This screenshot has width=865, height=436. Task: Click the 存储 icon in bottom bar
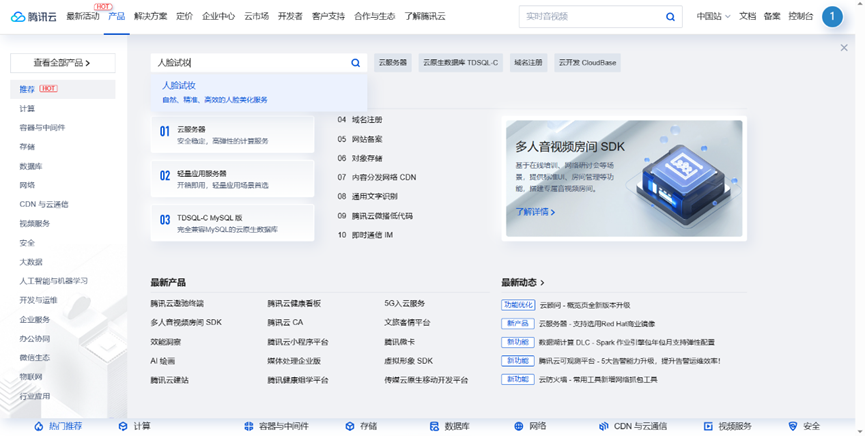[350, 426]
